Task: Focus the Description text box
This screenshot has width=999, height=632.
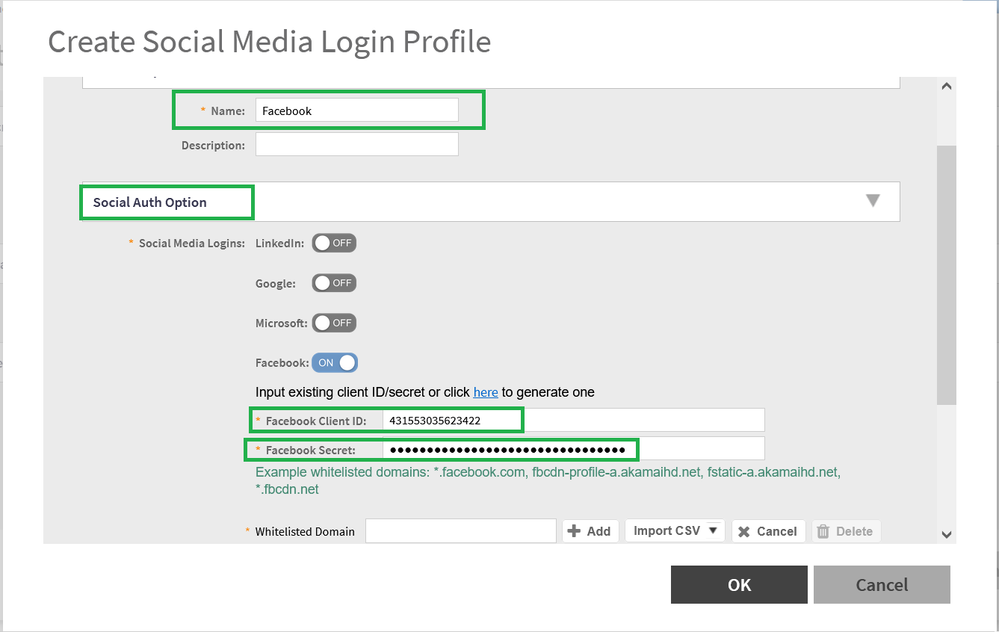Action: coord(356,145)
